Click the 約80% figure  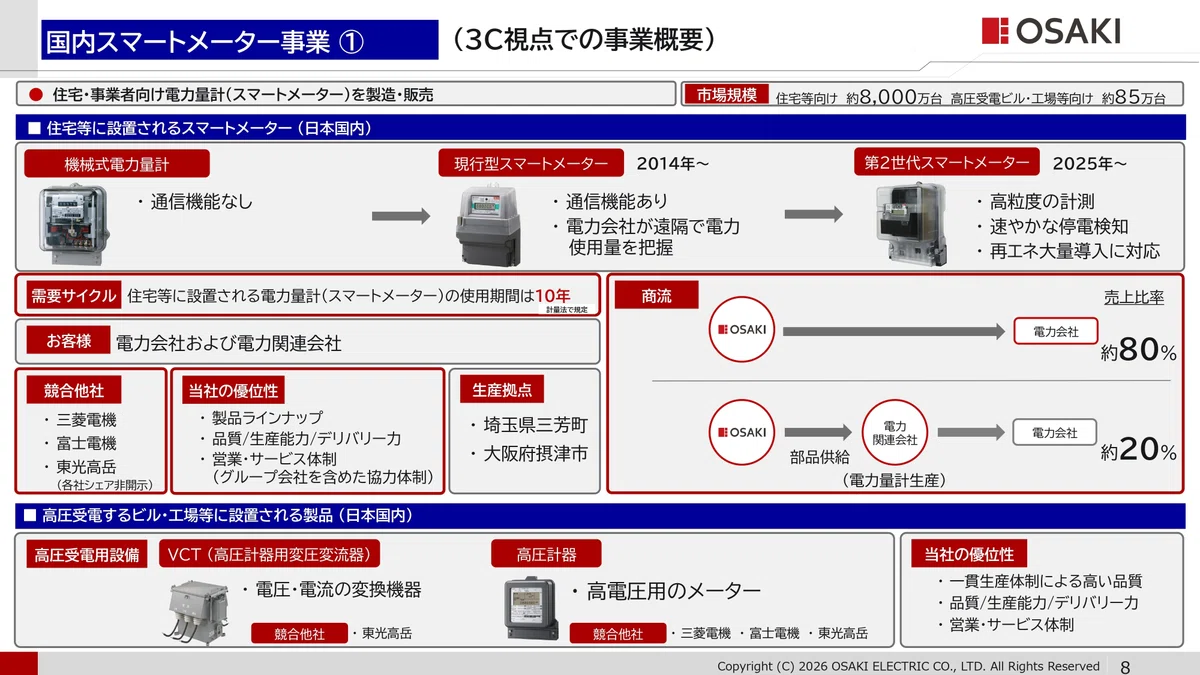(x=1138, y=352)
